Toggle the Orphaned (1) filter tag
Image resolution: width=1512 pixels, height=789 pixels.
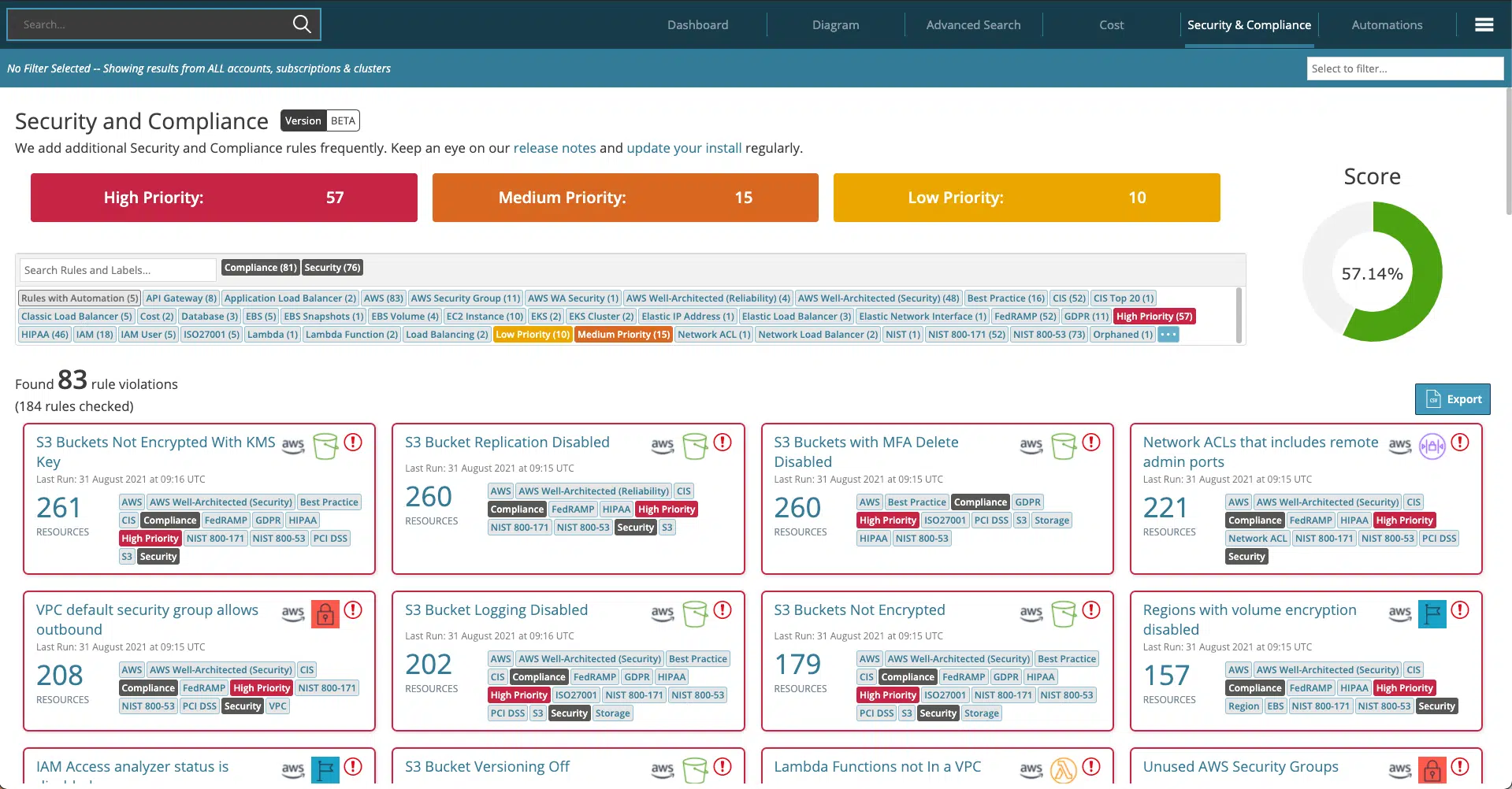pyautogui.click(x=1123, y=335)
